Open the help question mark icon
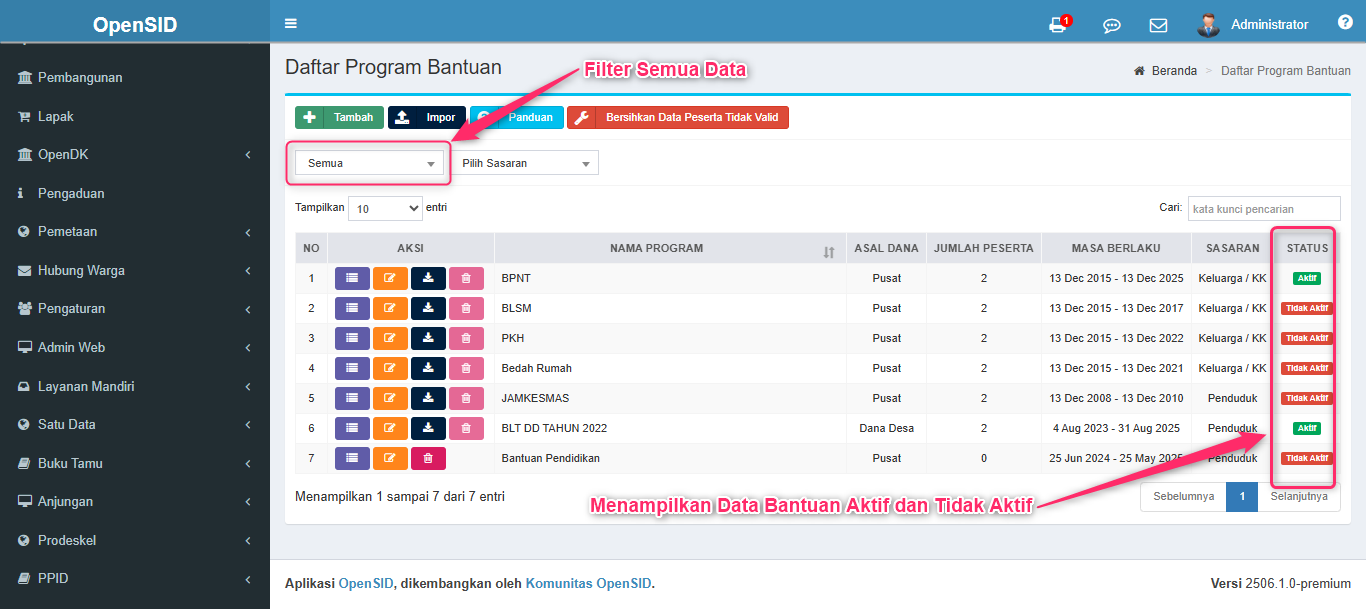 (1345, 23)
